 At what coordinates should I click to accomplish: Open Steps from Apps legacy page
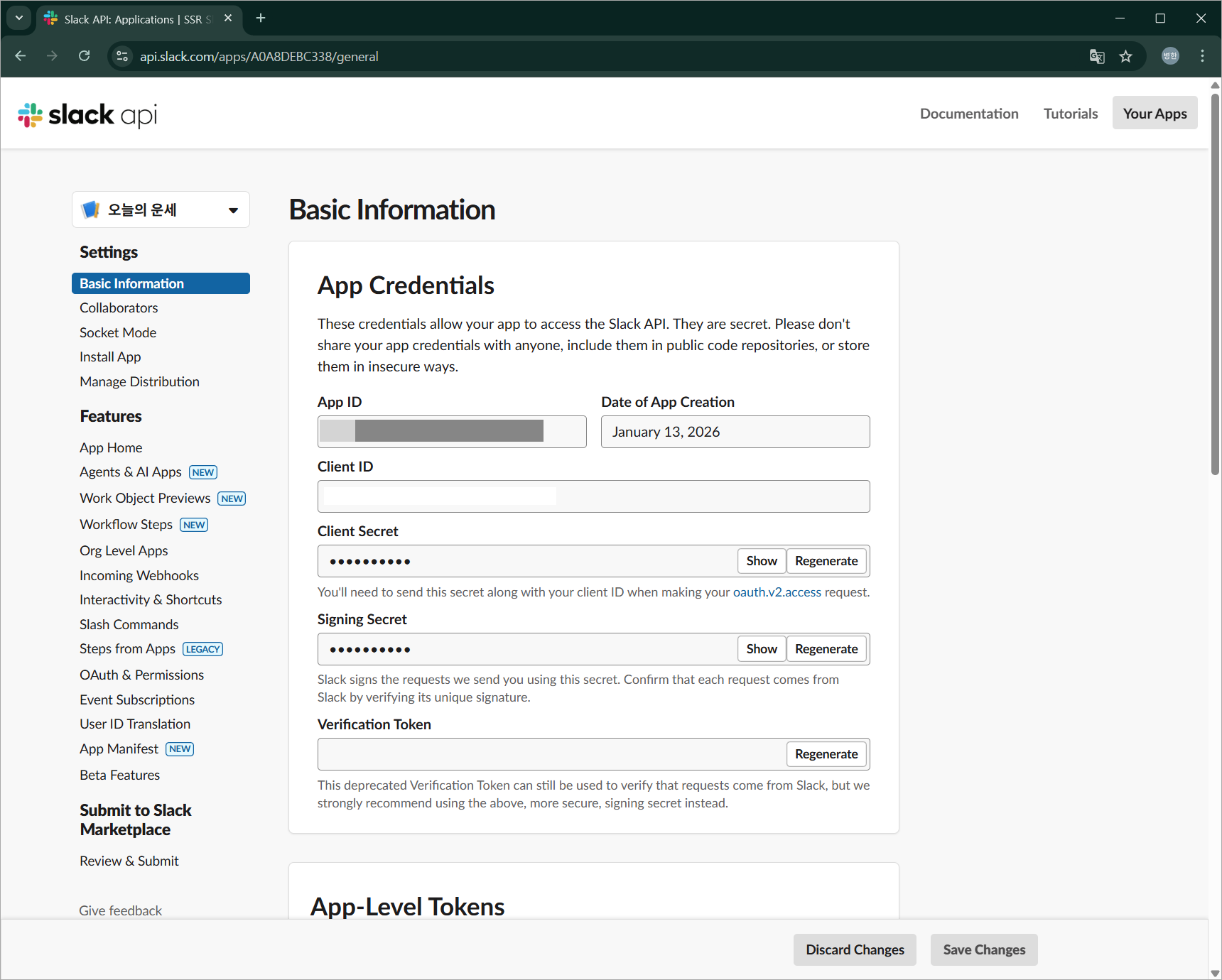coord(127,648)
